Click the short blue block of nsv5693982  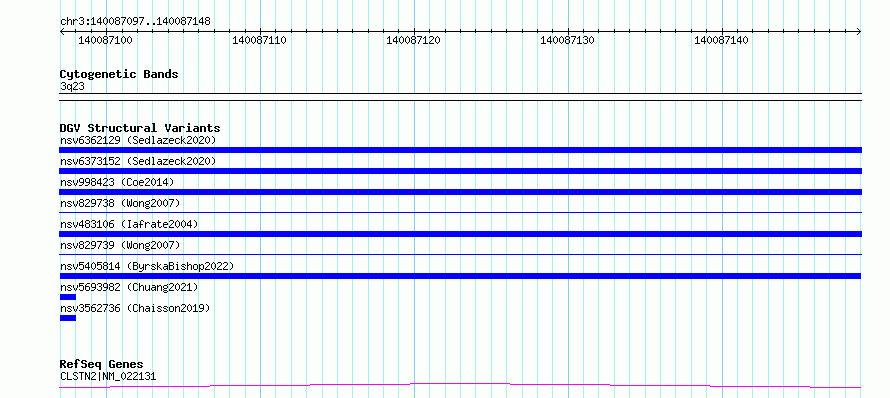[x=68, y=297]
